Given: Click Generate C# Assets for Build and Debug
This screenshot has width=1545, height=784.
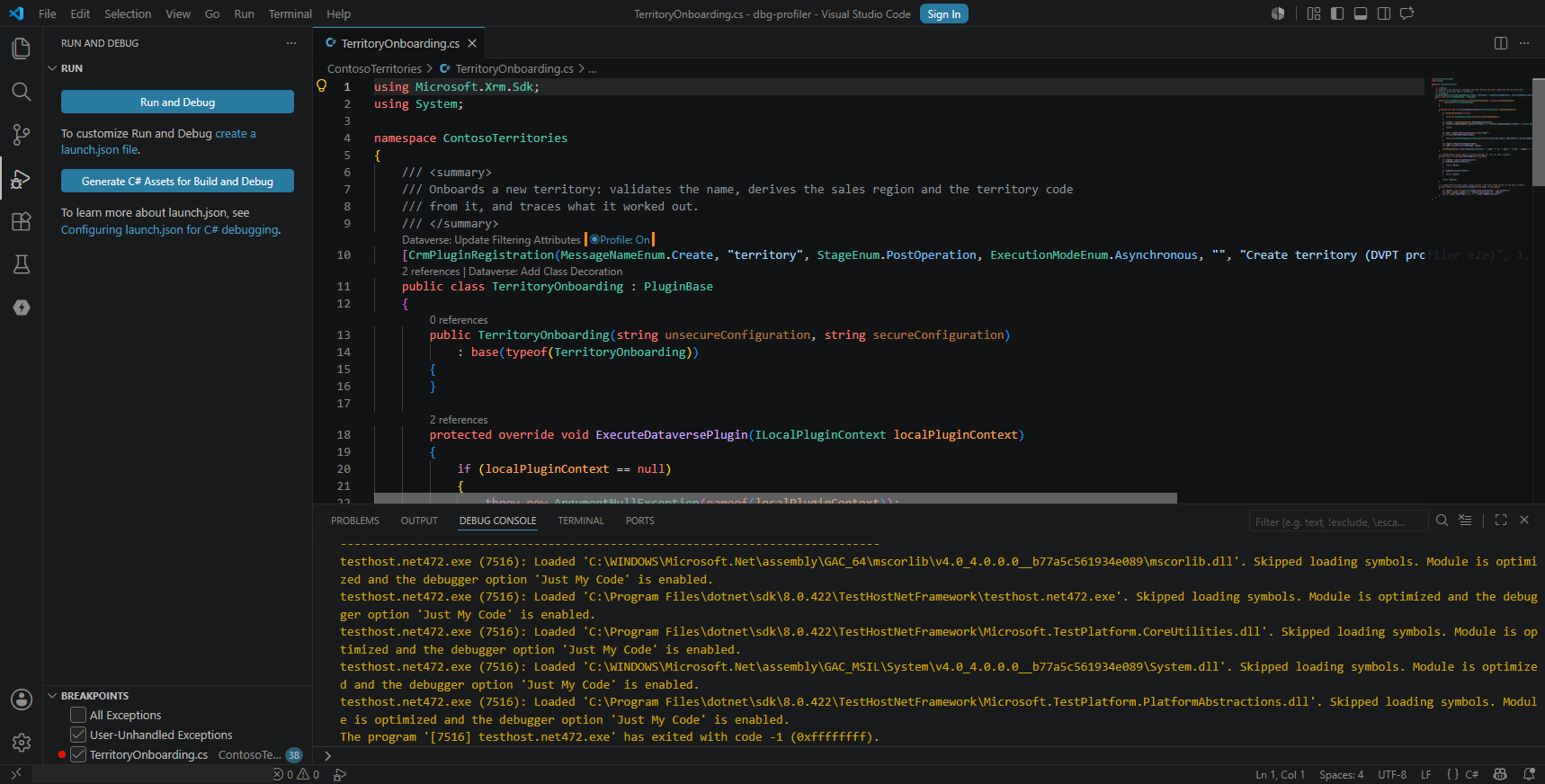Looking at the screenshot, I should click(x=177, y=181).
